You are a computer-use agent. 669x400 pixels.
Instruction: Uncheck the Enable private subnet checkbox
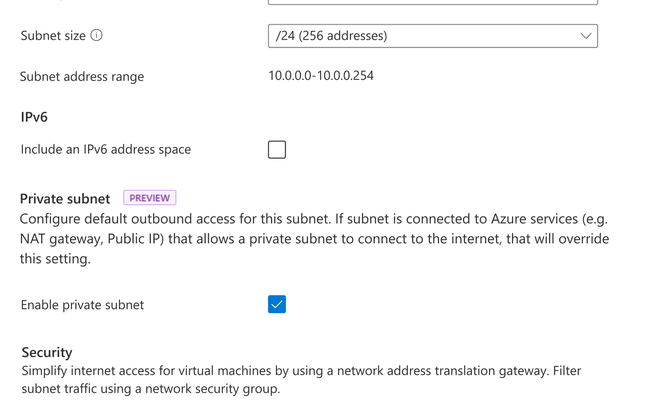pyautogui.click(x=277, y=304)
